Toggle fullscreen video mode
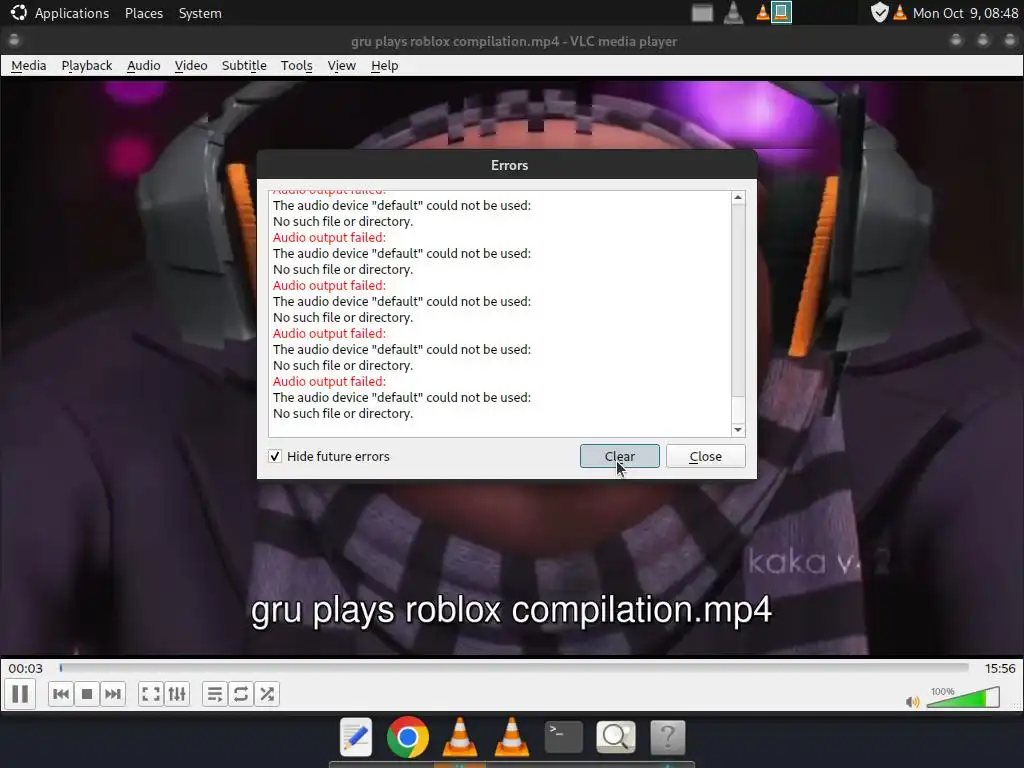Viewport: 1024px width, 768px height. coord(151,694)
